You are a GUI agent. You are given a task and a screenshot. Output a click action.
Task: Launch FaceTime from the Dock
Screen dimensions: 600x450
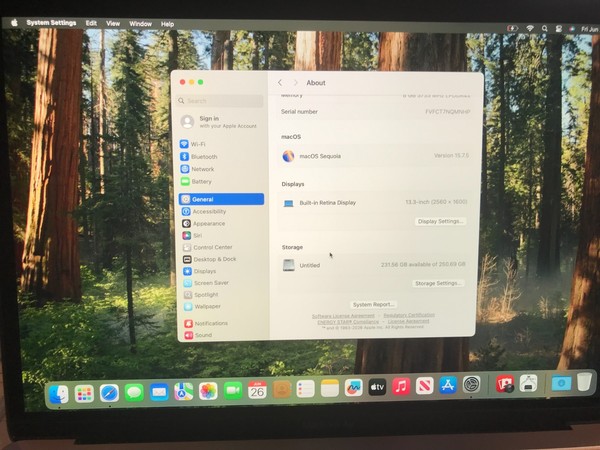[233, 391]
